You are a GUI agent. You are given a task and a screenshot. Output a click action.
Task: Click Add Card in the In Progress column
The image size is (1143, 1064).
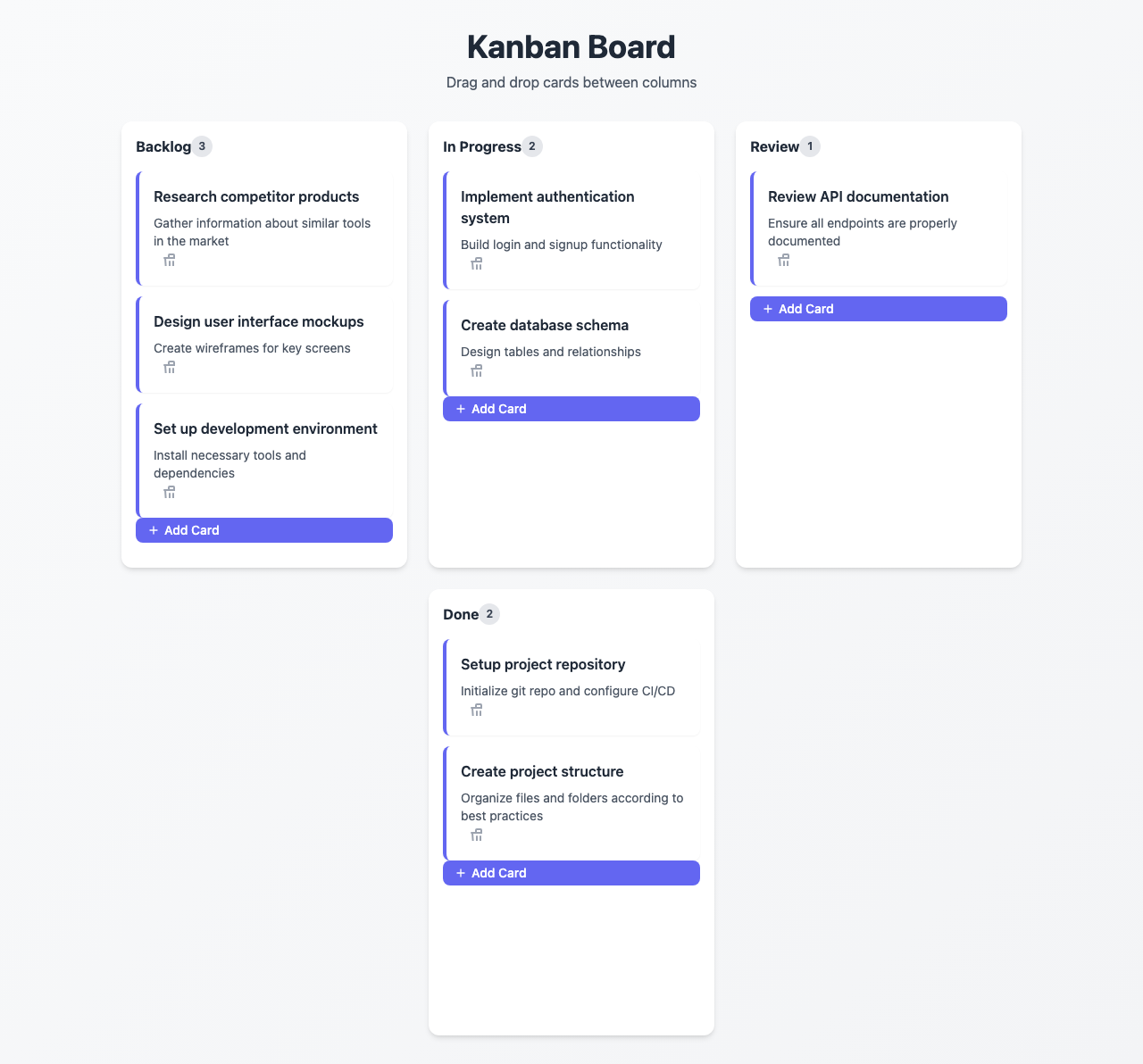point(571,409)
